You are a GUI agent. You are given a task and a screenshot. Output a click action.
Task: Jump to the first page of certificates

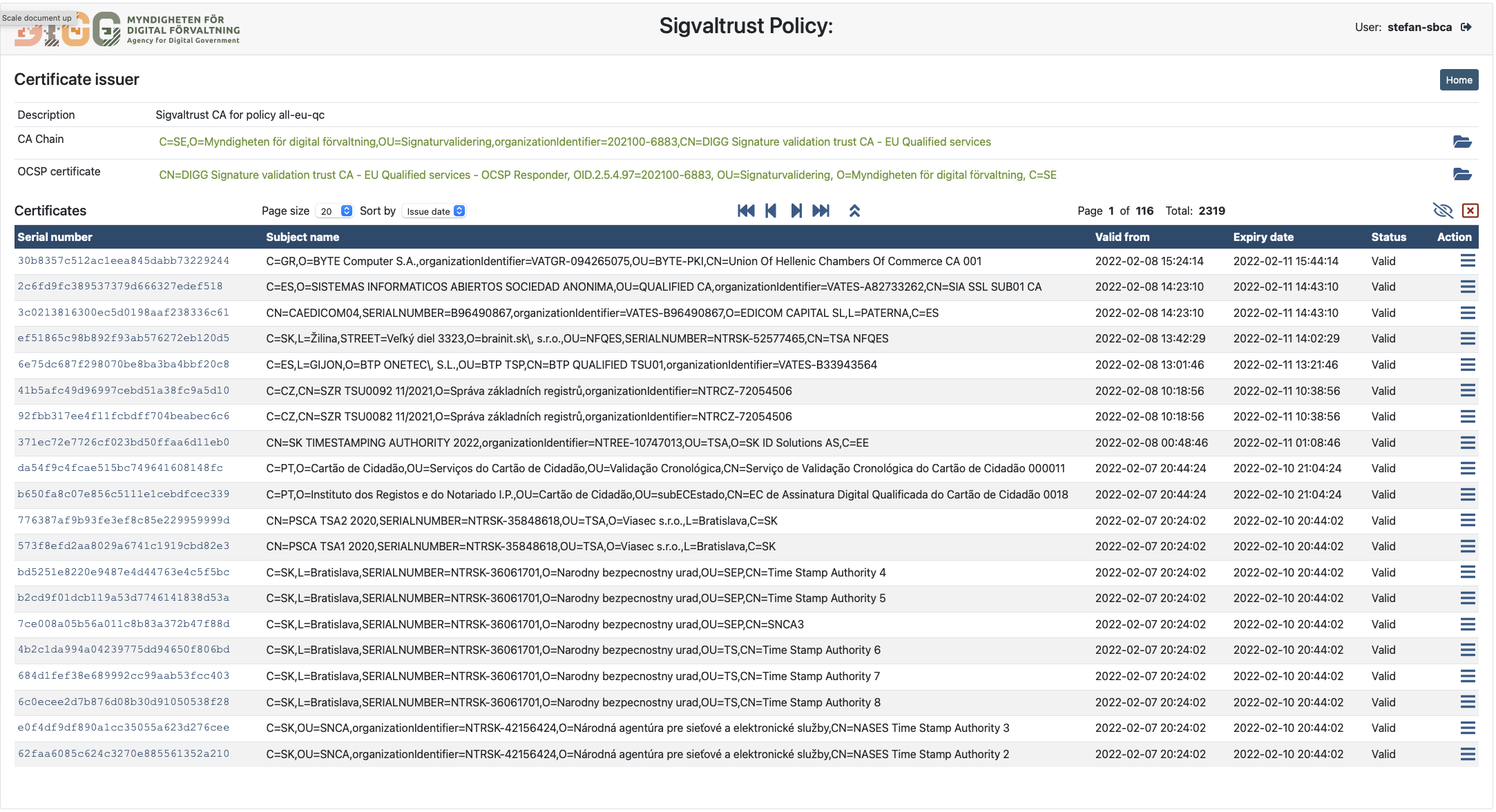tap(746, 211)
